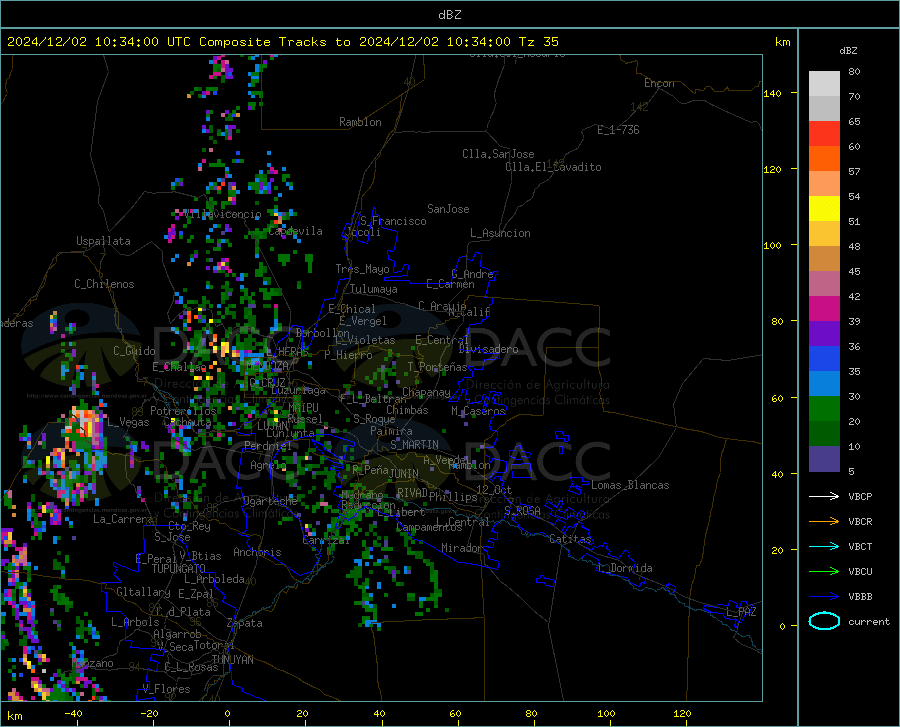900x727 pixels.
Task: Pick the gray 65–70 dBZ swatch
Action: (x=824, y=108)
